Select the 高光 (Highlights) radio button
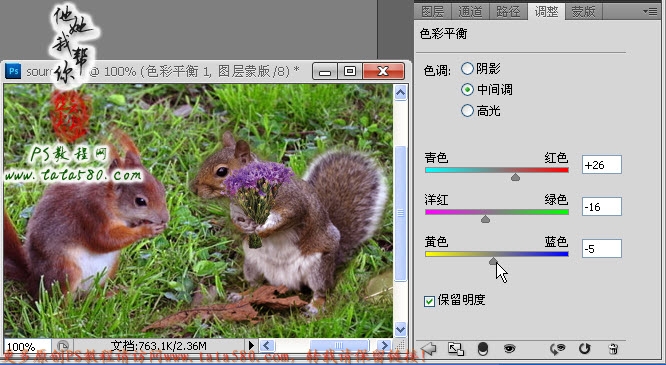 coord(467,111)
